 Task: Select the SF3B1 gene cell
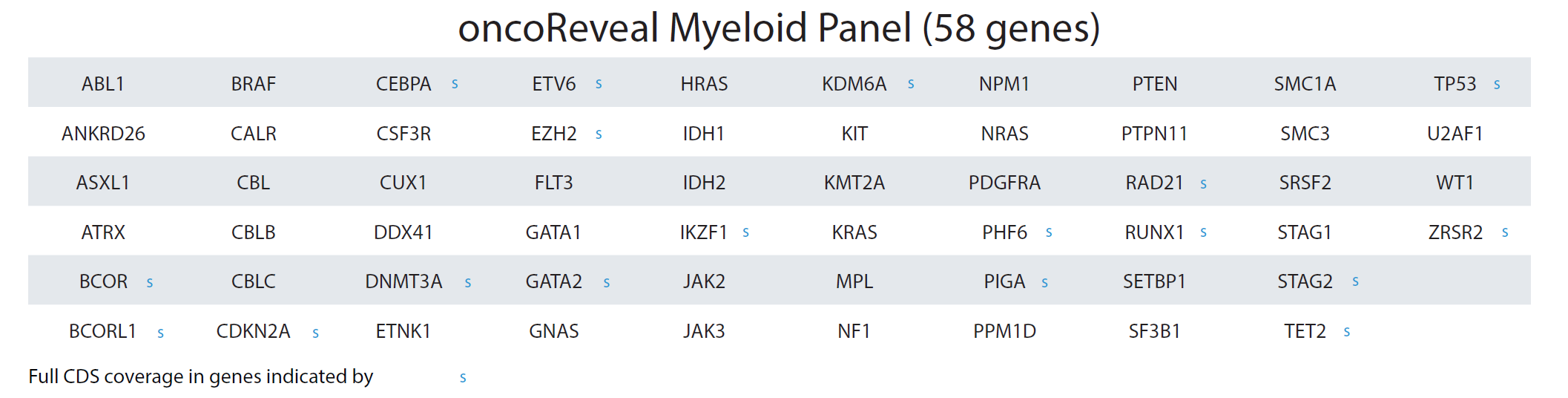pyautogui.click(x=1154, y=331)
